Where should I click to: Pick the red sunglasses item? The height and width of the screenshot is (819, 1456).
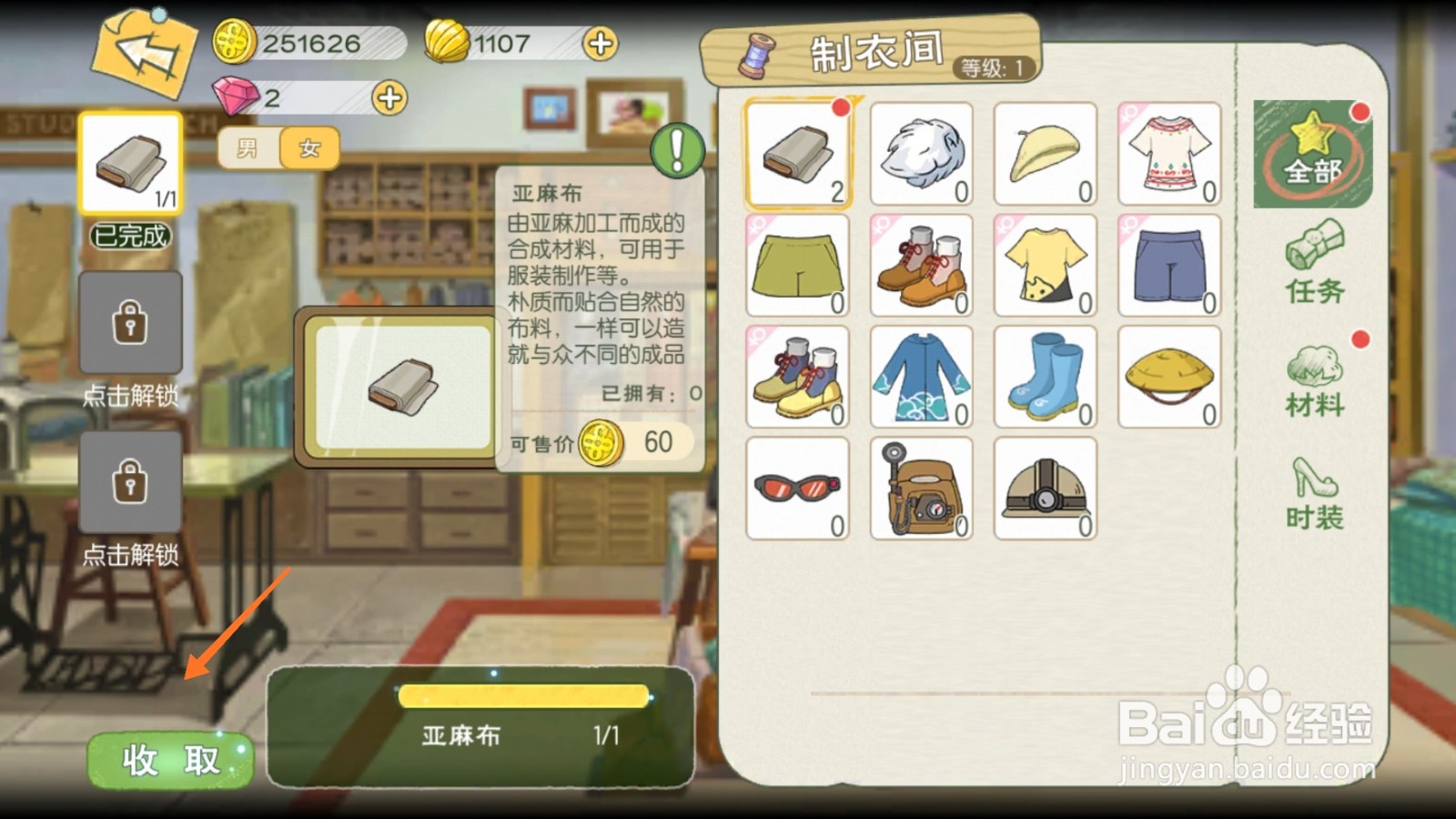797,488
